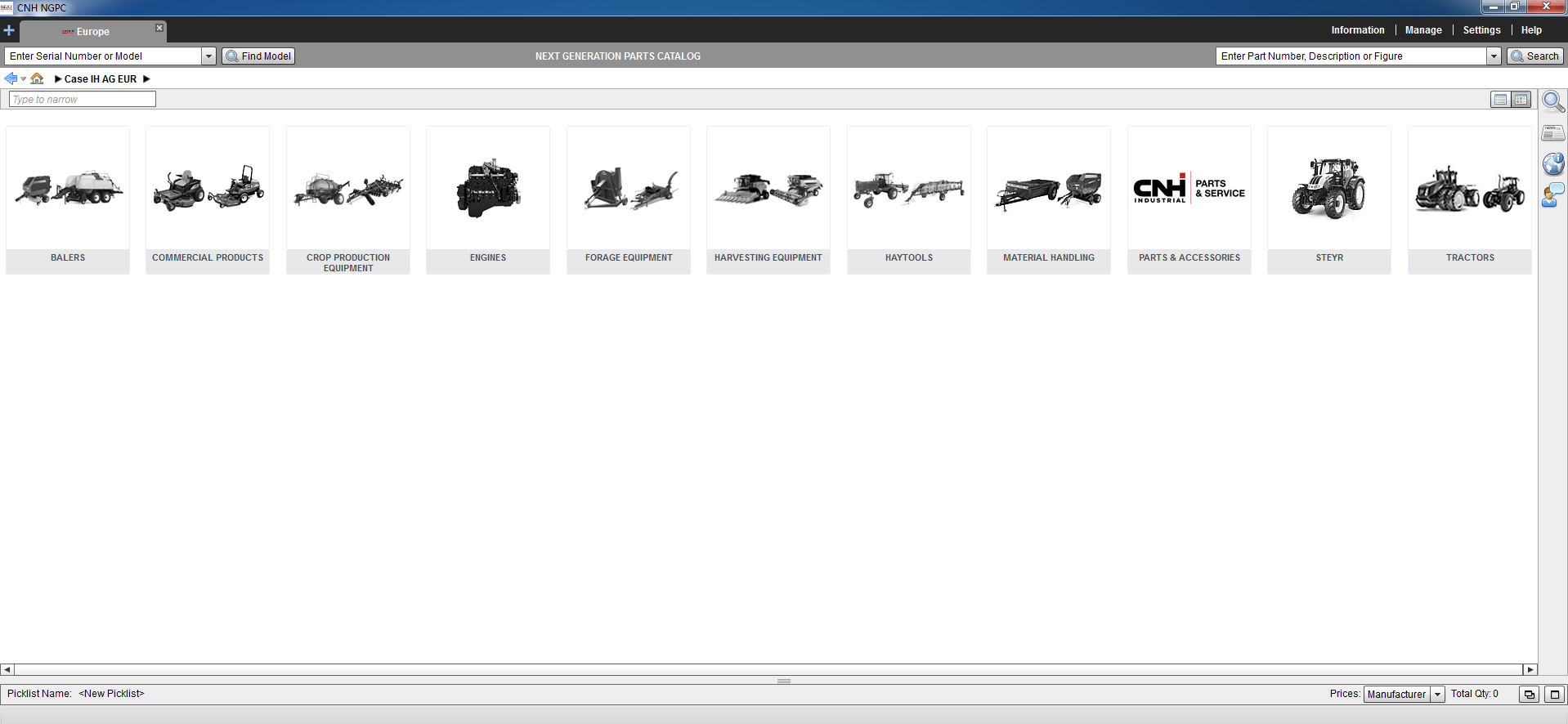Click the globe information sidebar icon
Viewport: 1568px width, 724px height.
click(1553, 163)
